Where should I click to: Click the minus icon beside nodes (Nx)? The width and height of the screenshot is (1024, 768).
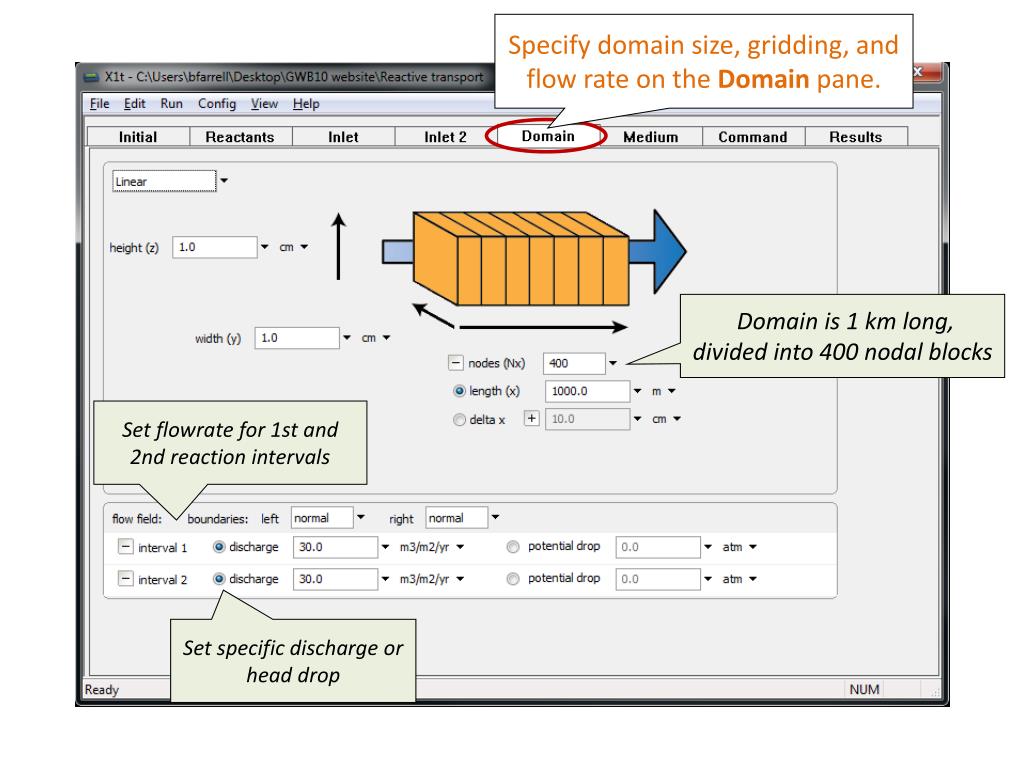coord(456,363)
